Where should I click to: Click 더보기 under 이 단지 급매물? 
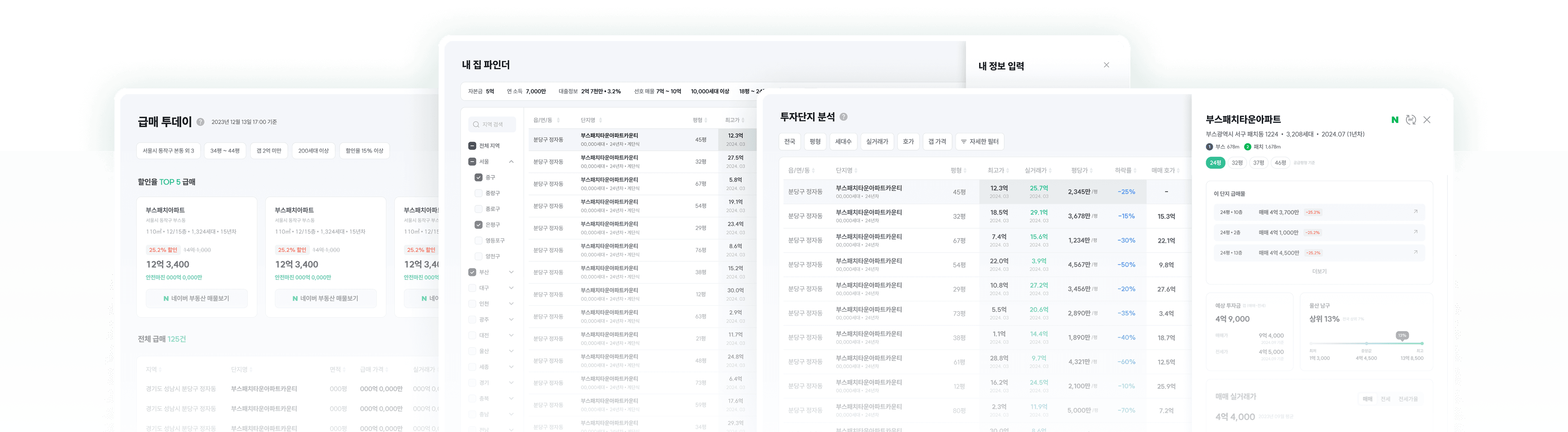(x=1319, y=272)
